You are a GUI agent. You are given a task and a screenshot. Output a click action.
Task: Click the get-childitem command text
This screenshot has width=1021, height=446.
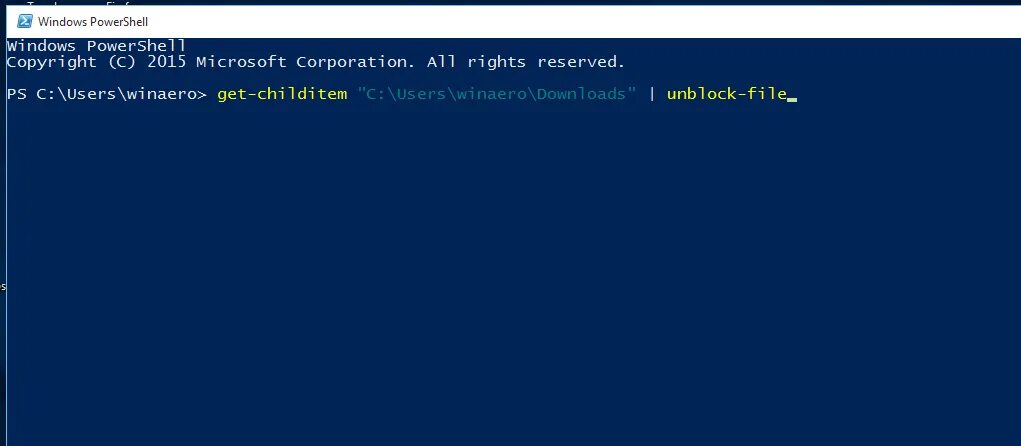tap(282, 94)
